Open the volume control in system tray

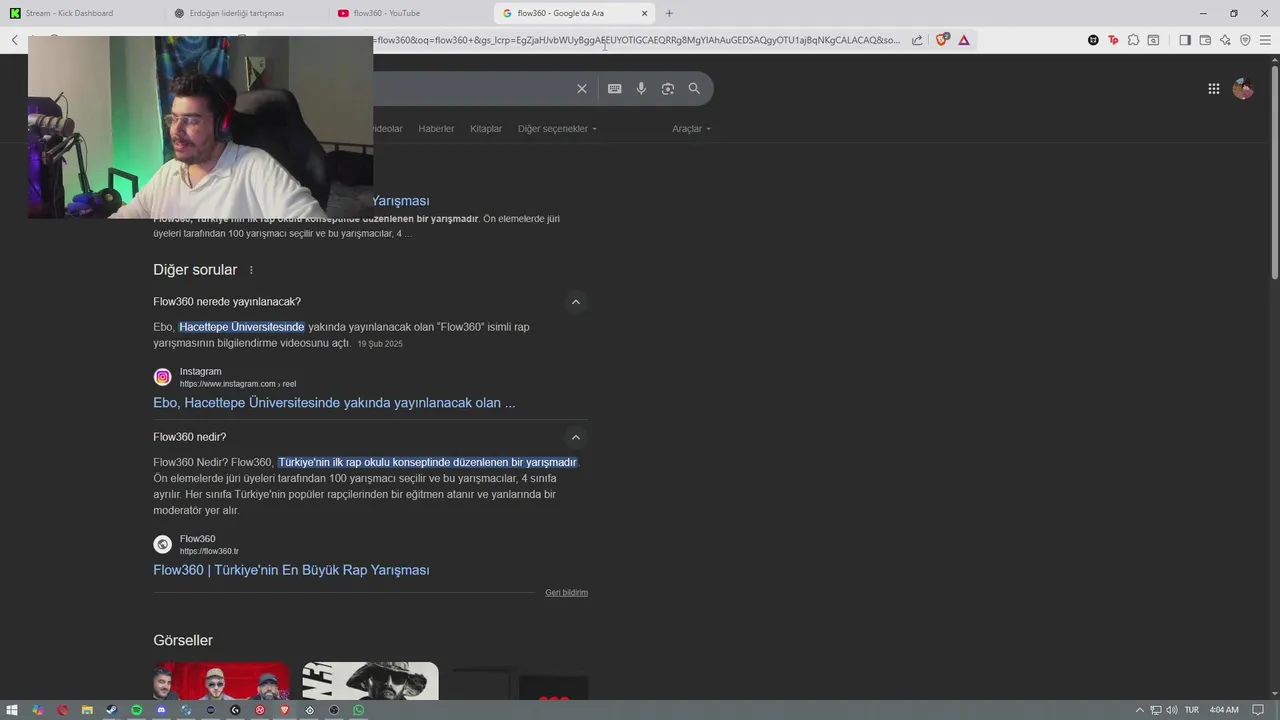point(1172,710)
